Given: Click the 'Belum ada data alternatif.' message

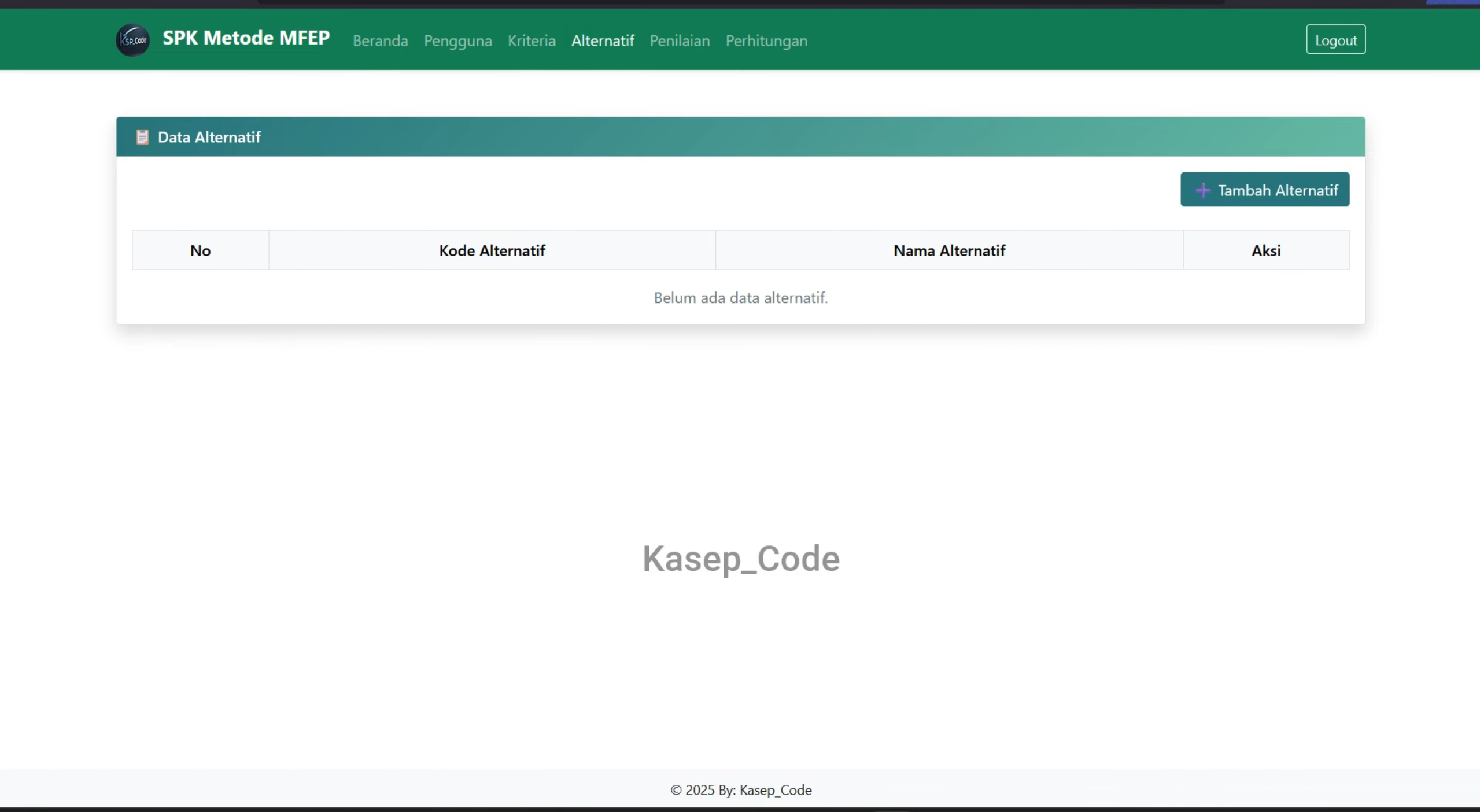Looking at the screenshot, I should pyautogui.click(x=741, y=298).
